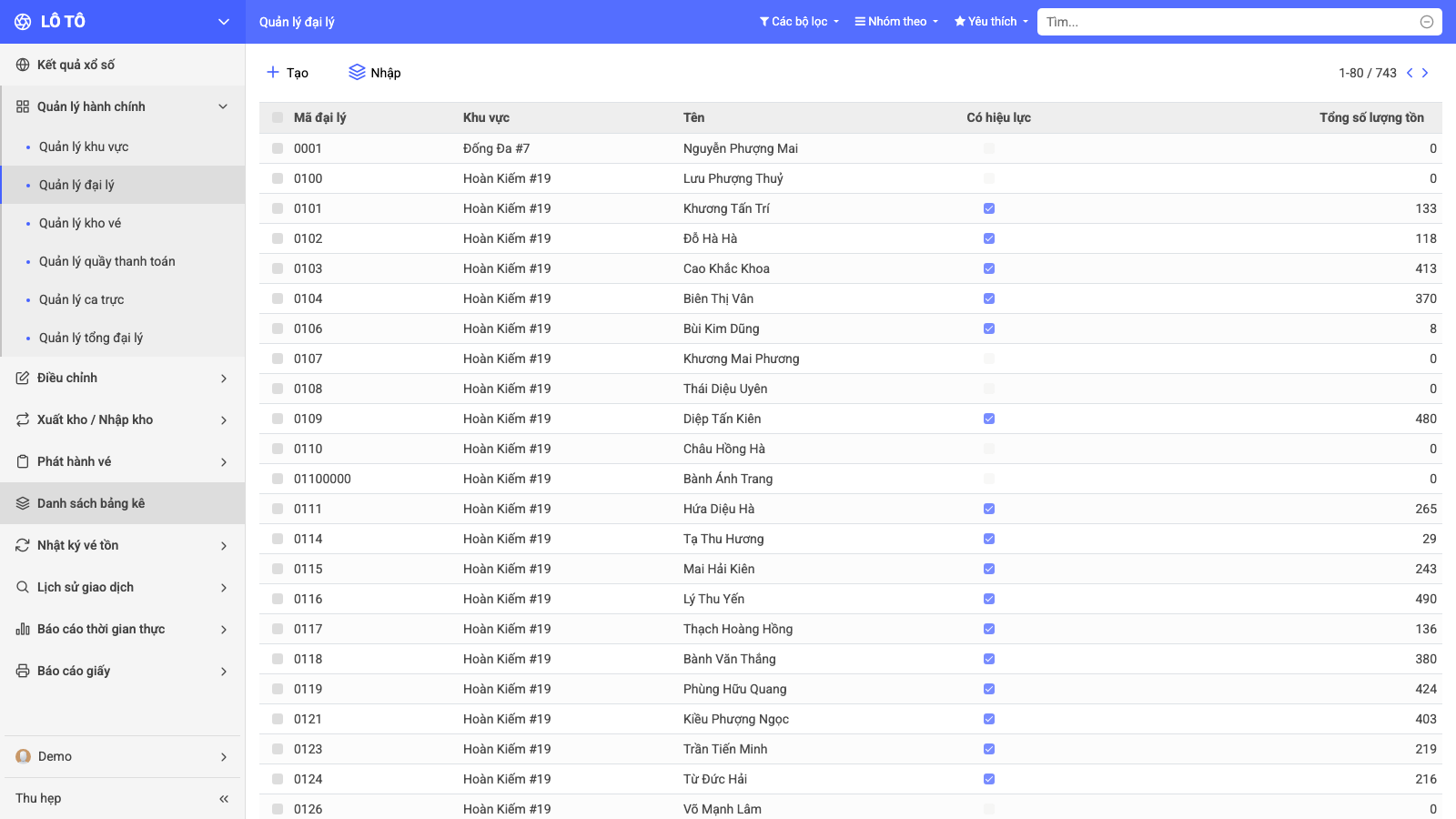
Task: Collapse sidebar with Thu hẹp arrows
Action: tap(224, 799)
